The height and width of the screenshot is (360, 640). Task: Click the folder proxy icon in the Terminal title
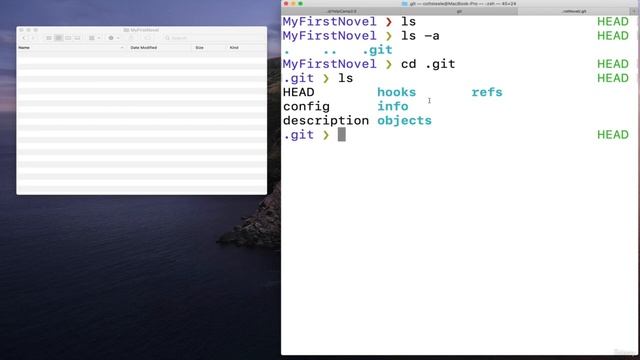pos(404,4)
